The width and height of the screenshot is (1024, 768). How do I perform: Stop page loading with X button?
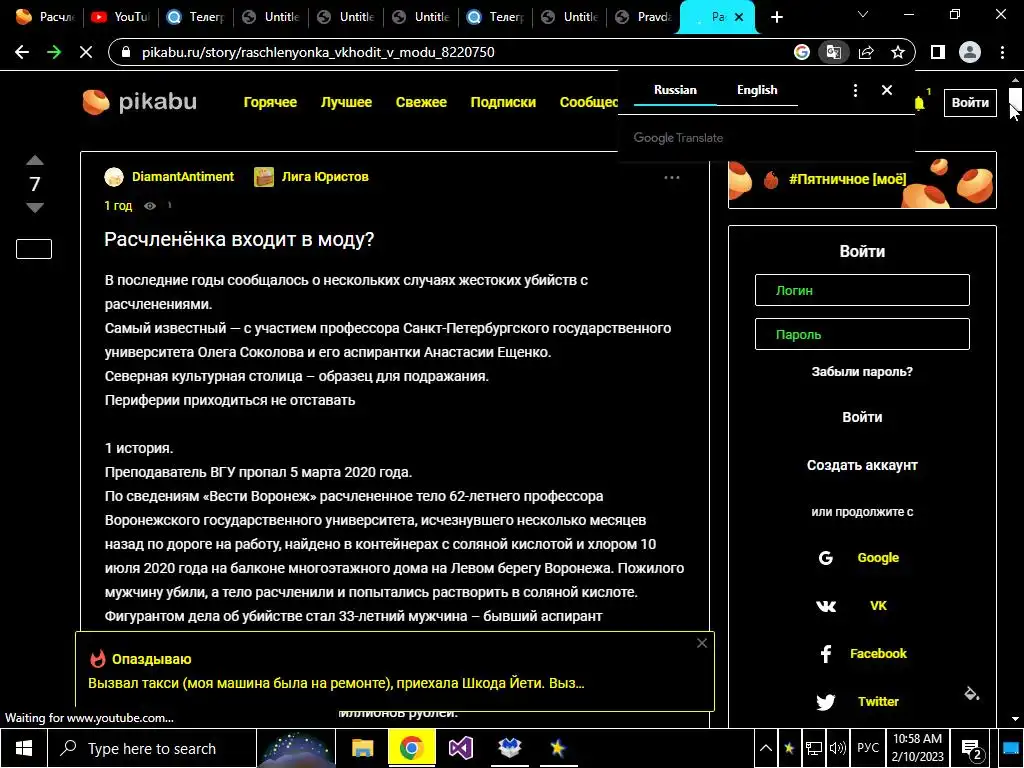point(86,52)
